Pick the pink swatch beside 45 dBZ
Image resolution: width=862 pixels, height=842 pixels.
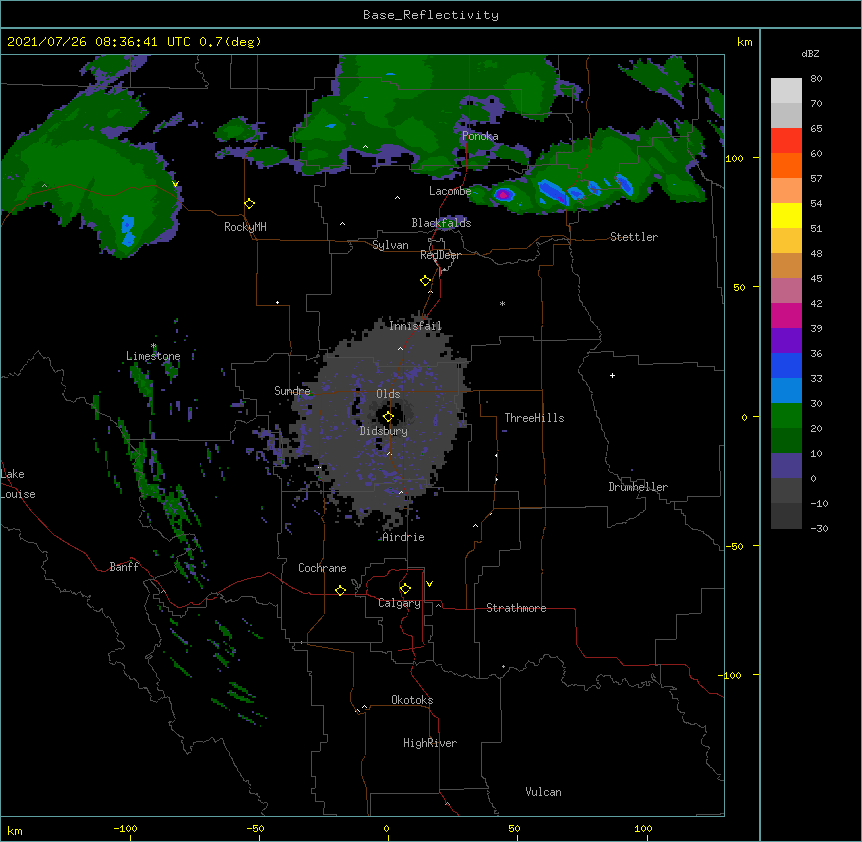[x=786, y=291]
